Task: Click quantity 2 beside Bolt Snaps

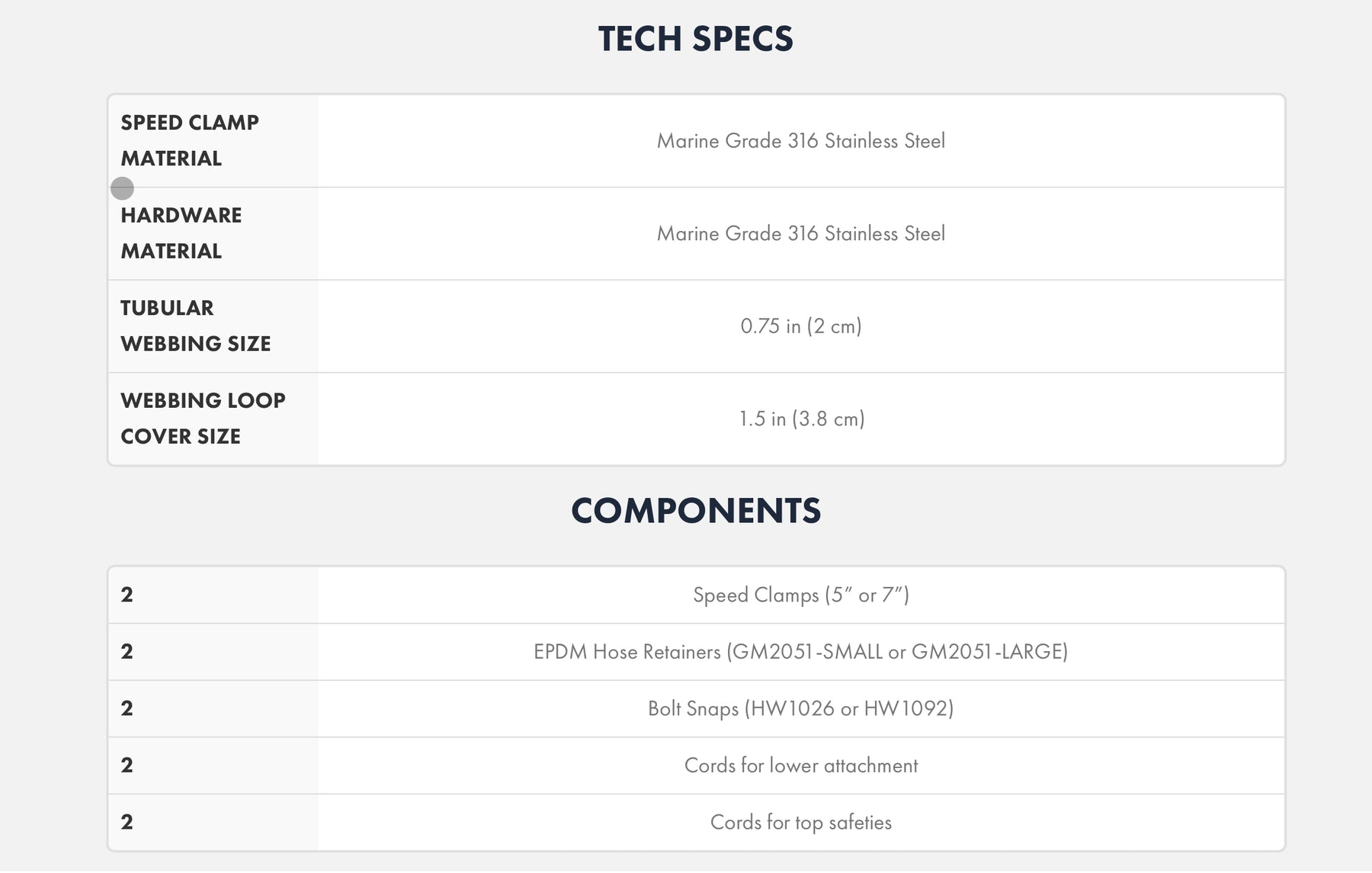Action: point(127,708)
